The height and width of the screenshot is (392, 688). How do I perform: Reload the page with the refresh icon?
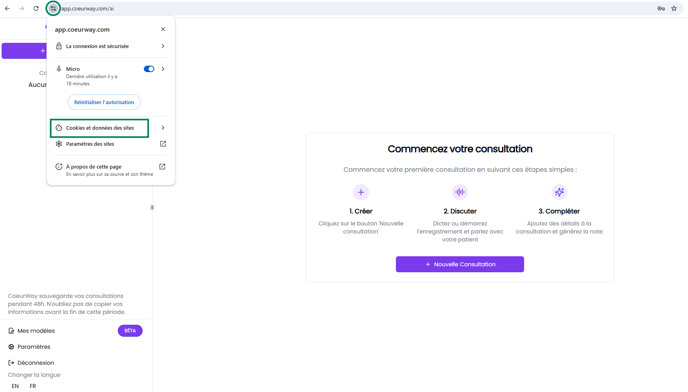point(36,8)
